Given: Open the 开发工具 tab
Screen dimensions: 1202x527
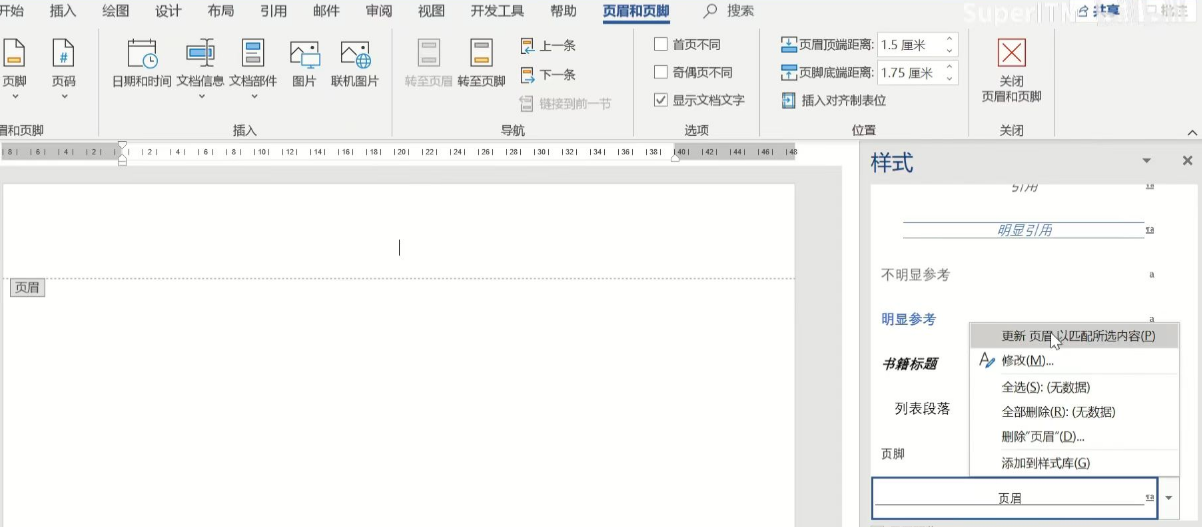Looking at the screenshot, I should pyautogui.click(x=497, y=11).
